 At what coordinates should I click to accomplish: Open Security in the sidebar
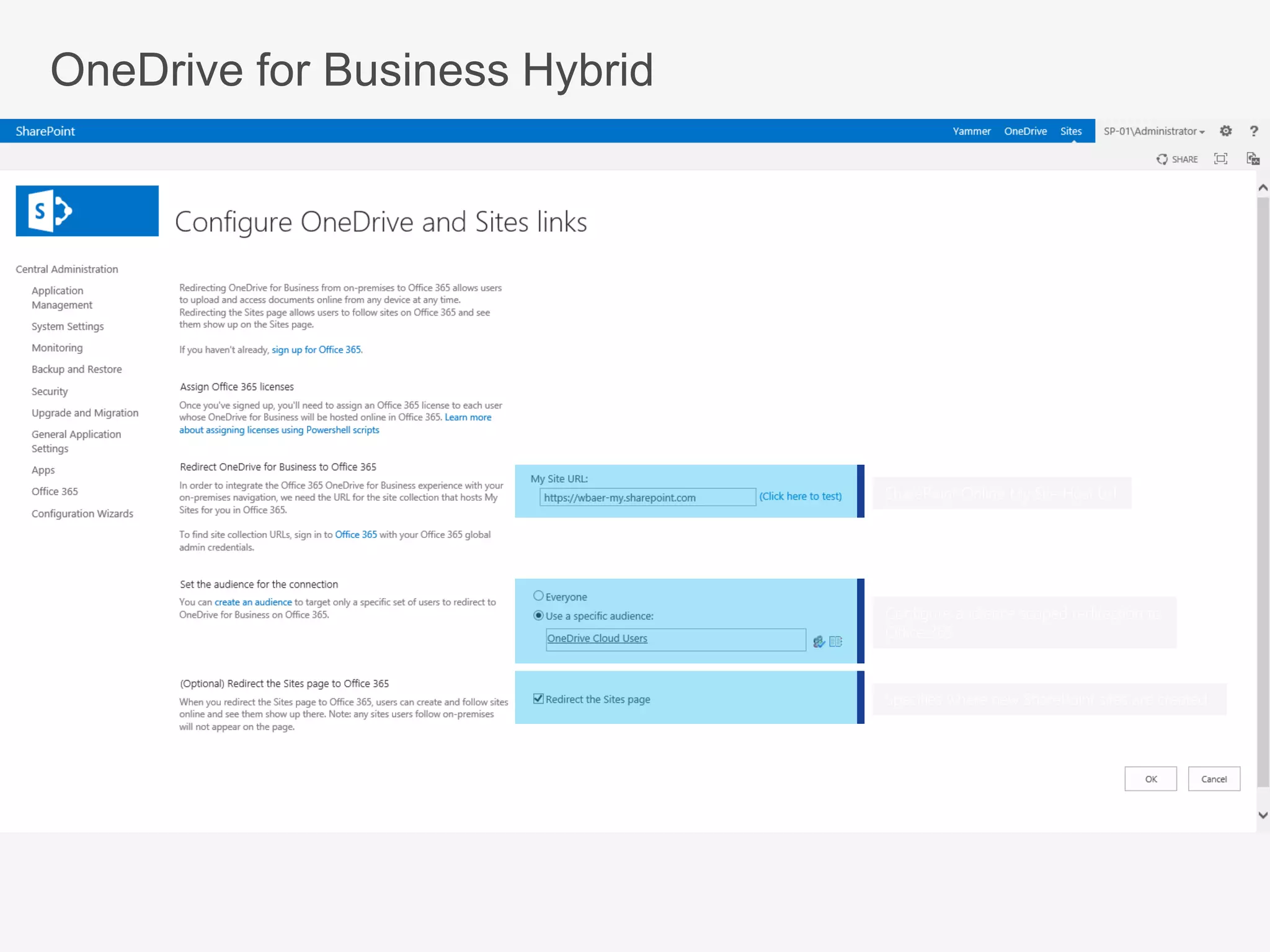pos(50,391)
